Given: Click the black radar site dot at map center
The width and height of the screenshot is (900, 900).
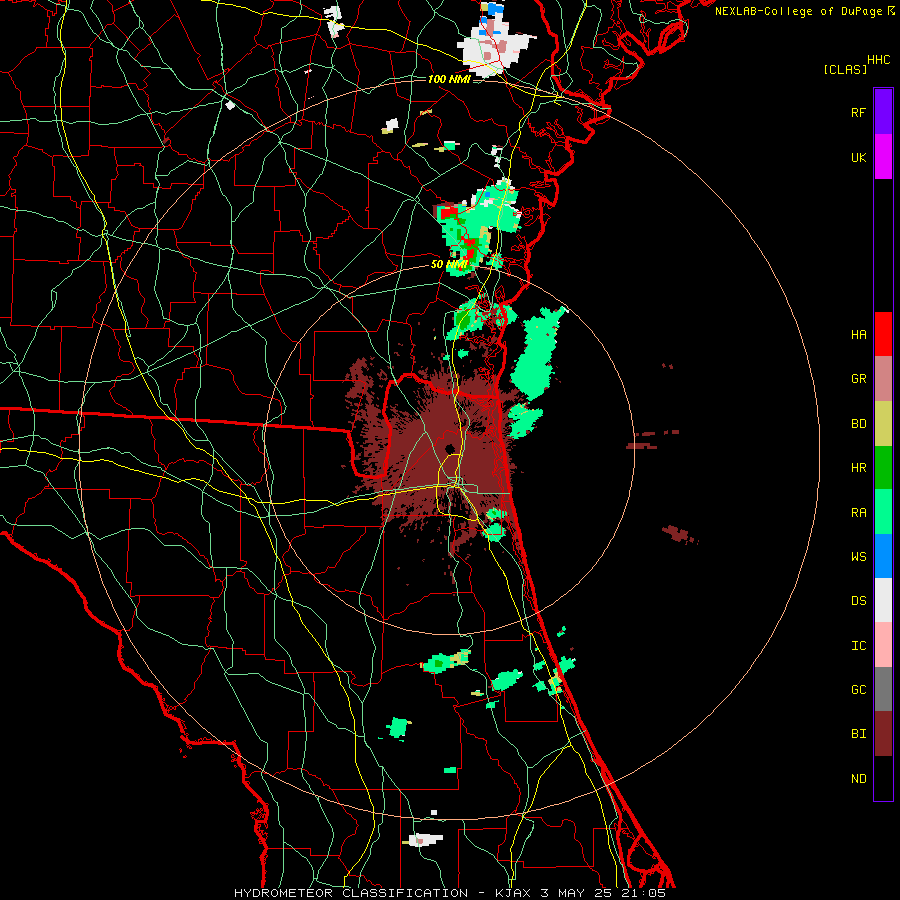Looking at the screenshot, I should click(x=450, y=448).
